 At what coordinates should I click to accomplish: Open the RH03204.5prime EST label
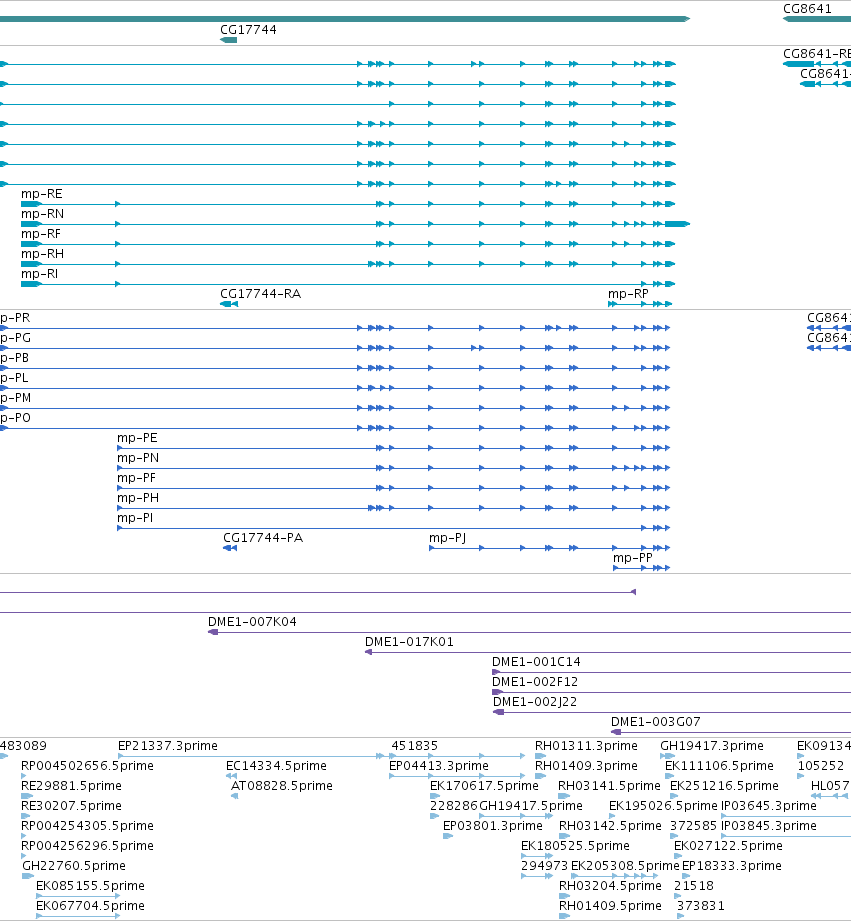pos(610,885)
